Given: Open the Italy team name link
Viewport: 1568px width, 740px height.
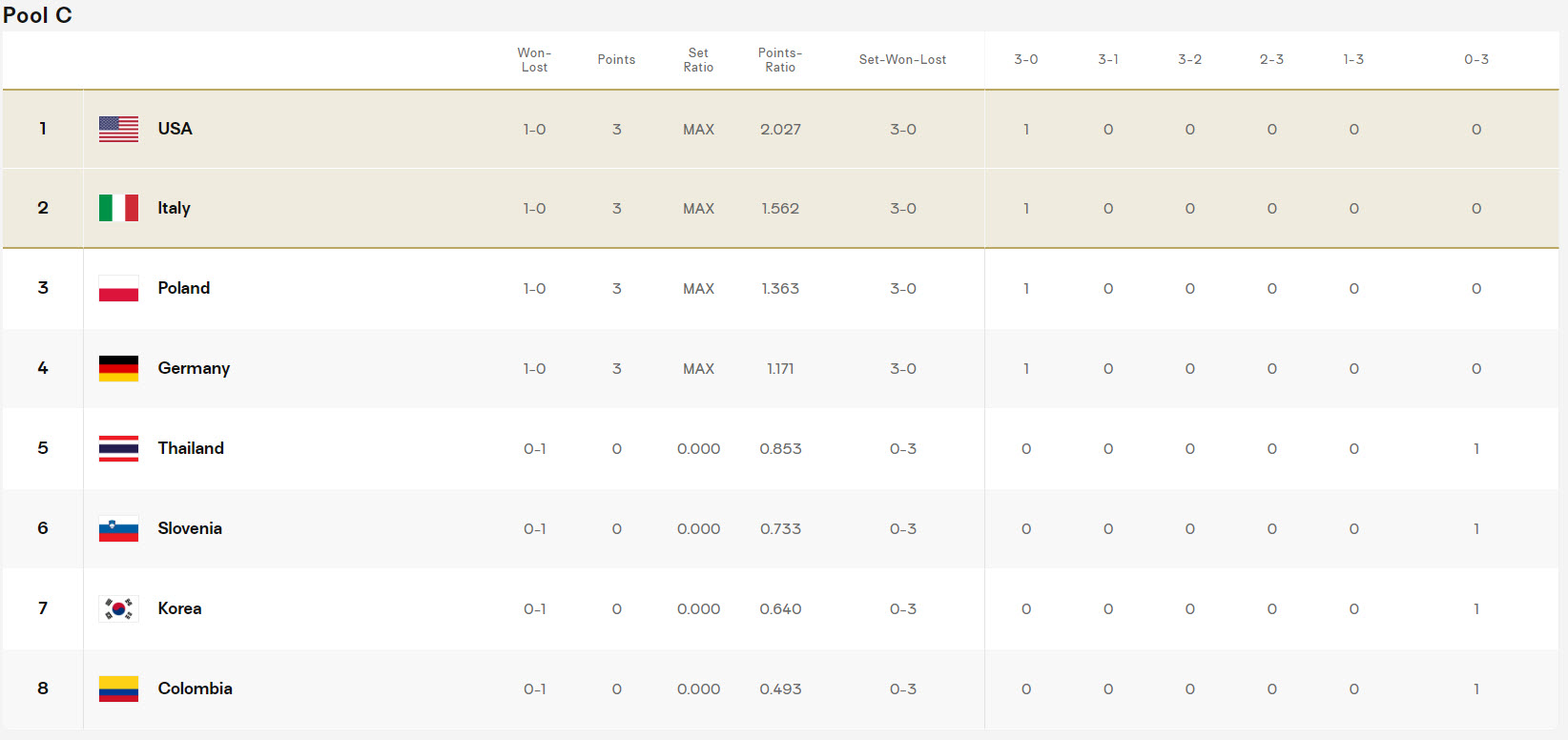Looking at the screenshot, I should 174,208.
